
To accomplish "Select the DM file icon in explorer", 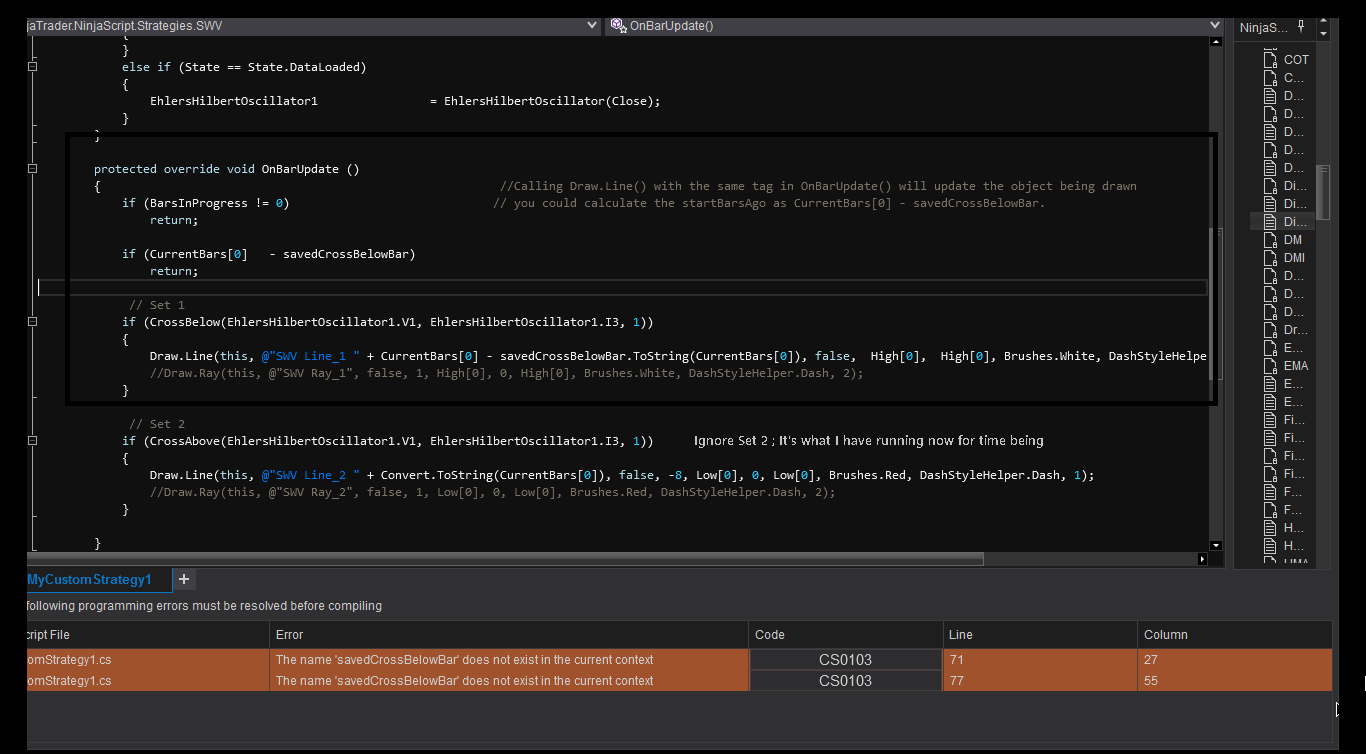I will (x=1270, y=240).
